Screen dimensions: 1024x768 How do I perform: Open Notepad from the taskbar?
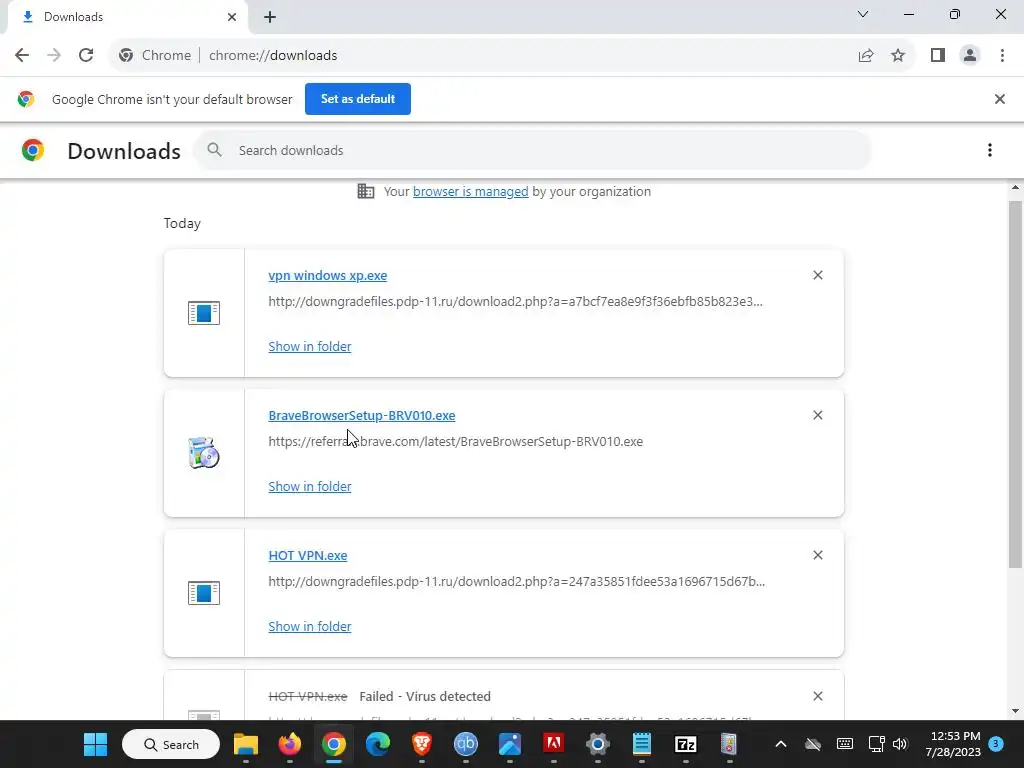pos(642,744)
